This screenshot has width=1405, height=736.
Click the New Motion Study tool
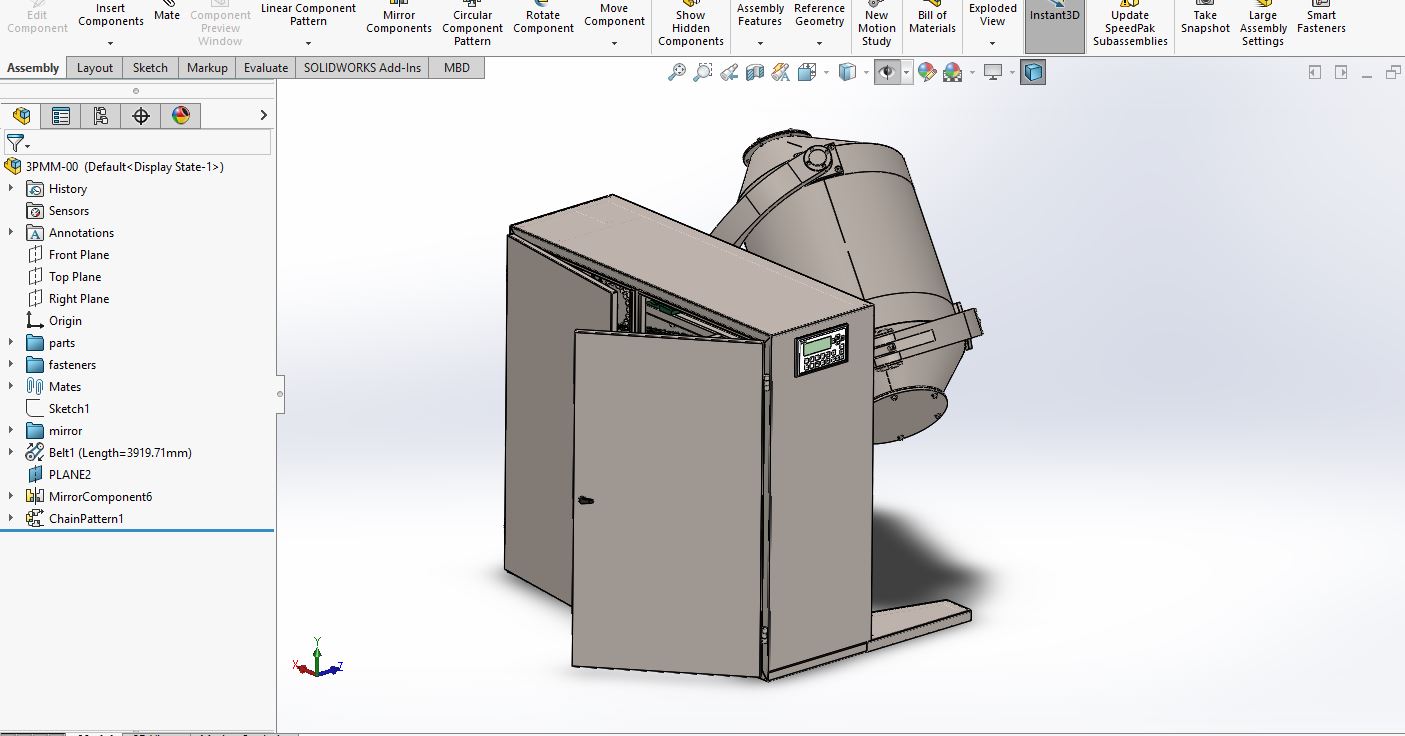coord(877,25)
